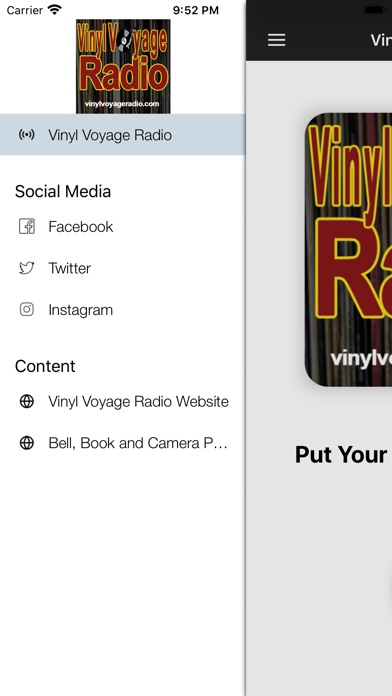Click the Instagram camera icon
Screen dimensions: 392x696
tap(27, 309)
